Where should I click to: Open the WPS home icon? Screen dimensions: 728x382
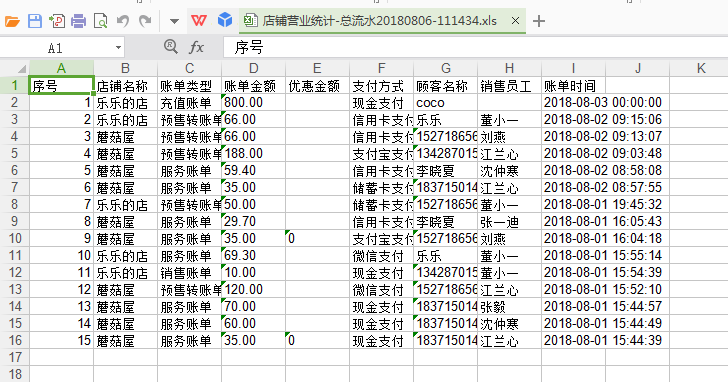point(199,20)
